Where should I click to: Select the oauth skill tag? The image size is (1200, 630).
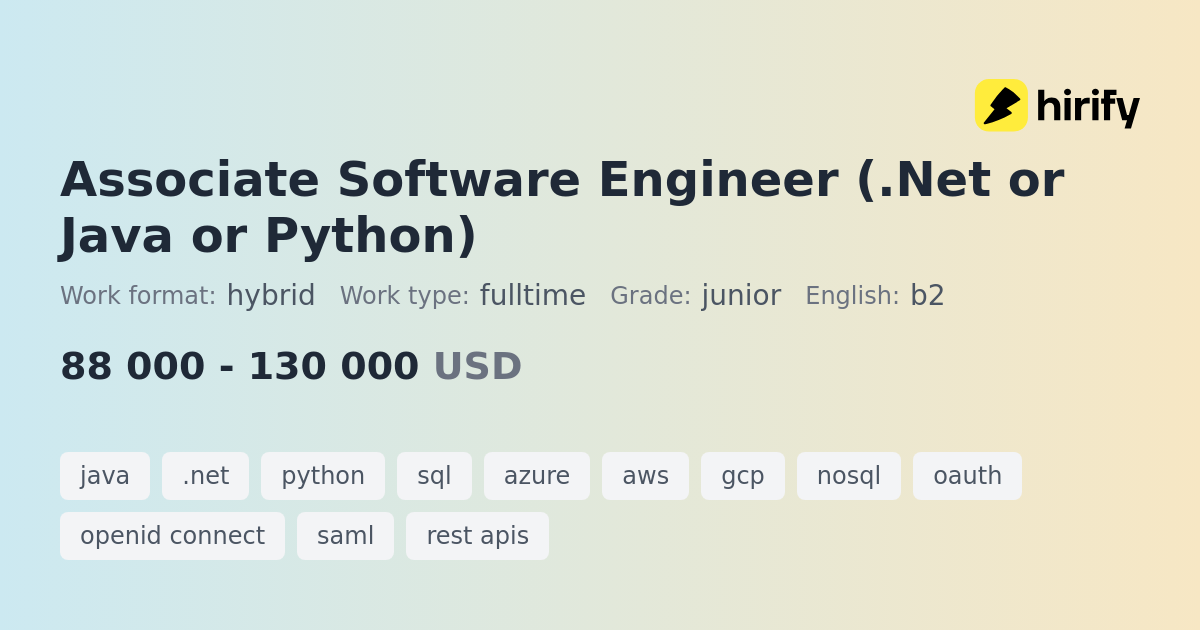point(967,476)
